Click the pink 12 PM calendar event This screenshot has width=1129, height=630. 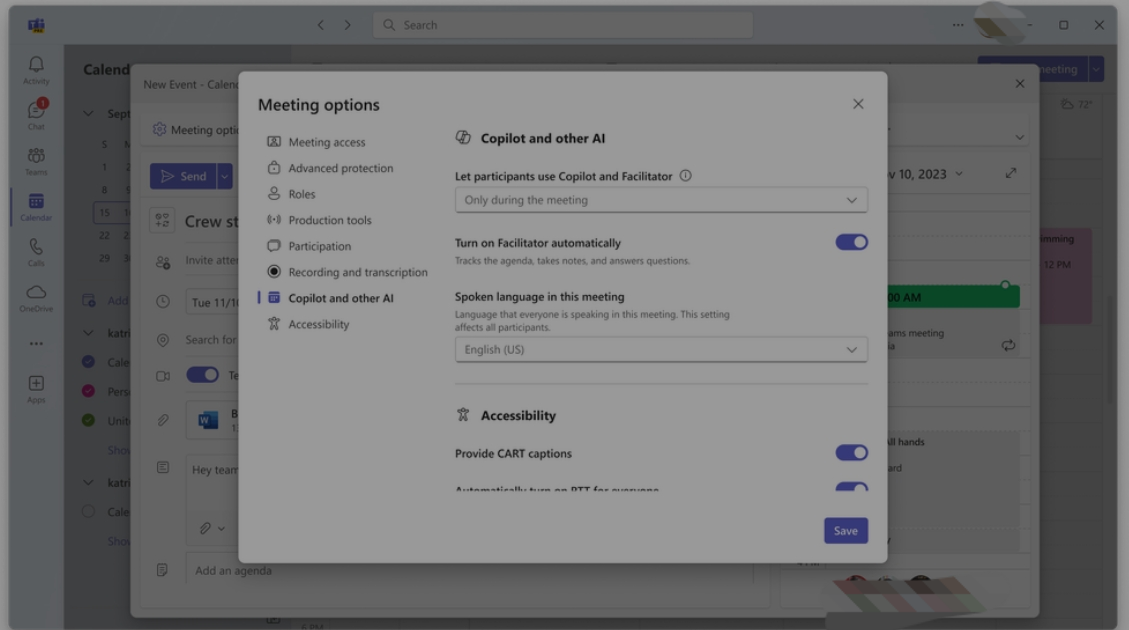tap(1066, 276)
